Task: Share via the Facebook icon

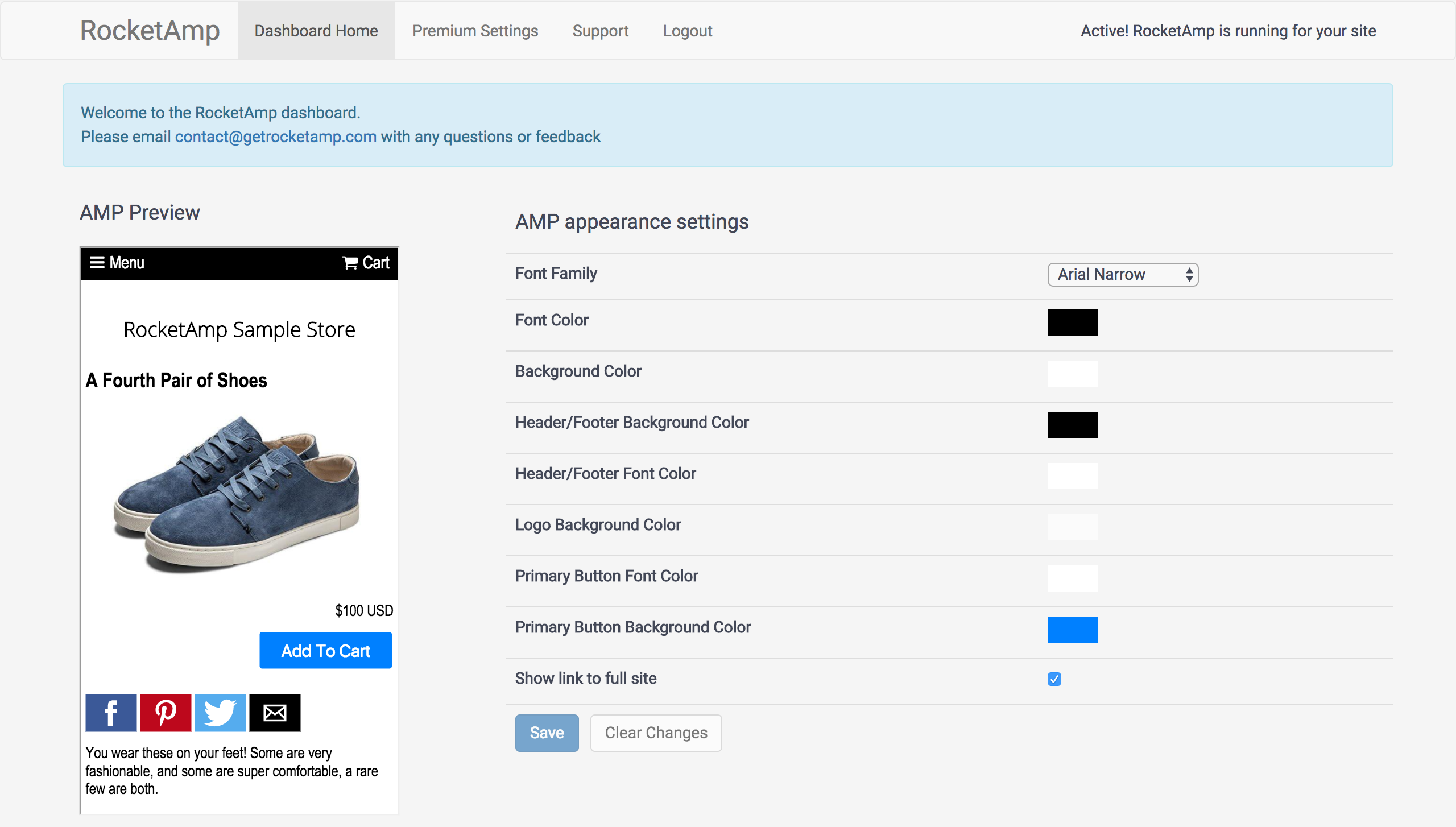Action: [111, 713]
